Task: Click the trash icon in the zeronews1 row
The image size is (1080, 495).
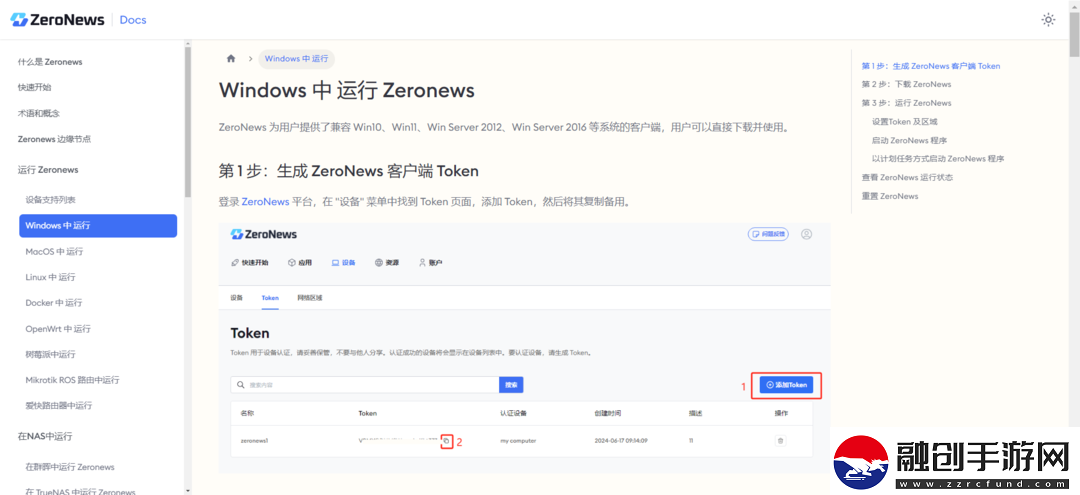Action: (780, 441)
